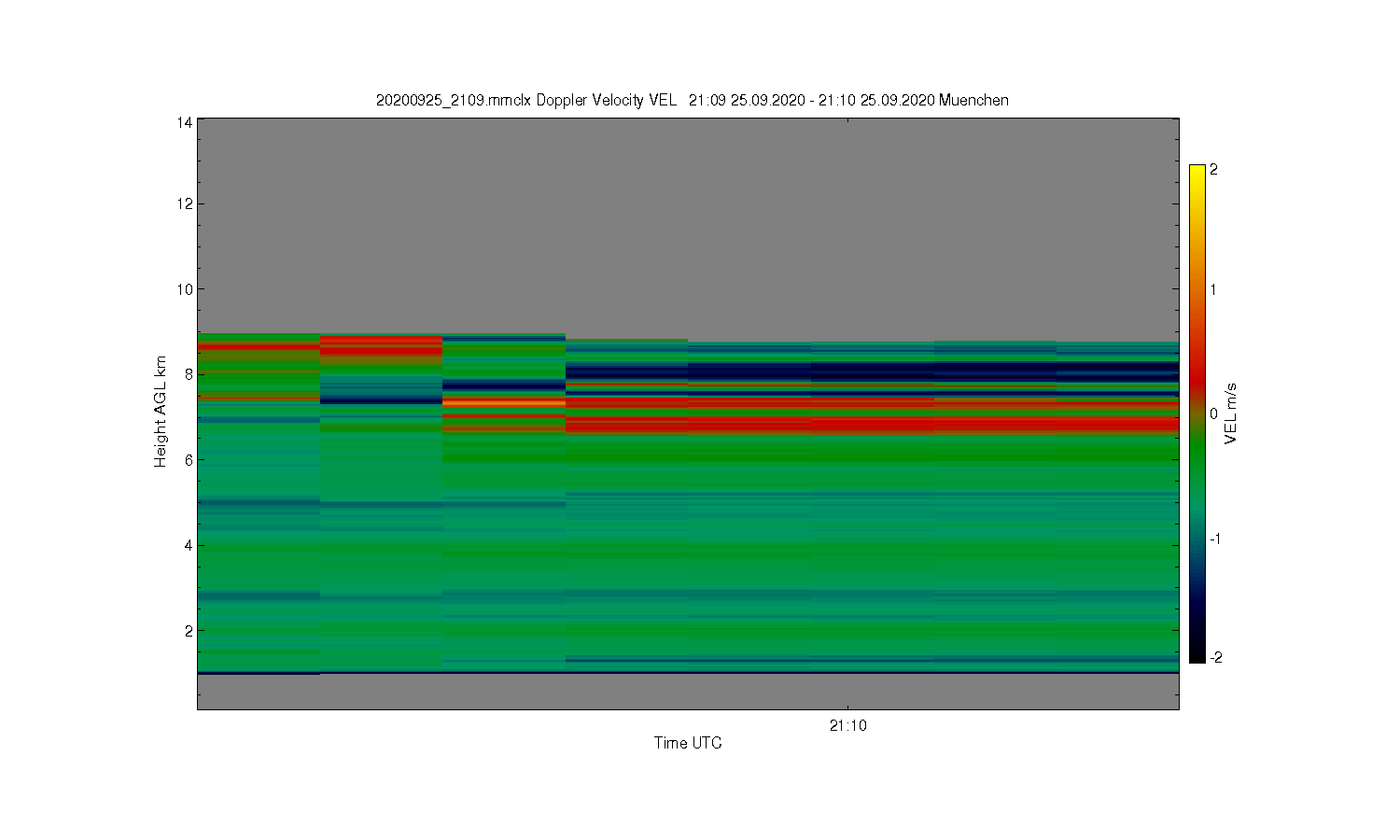Click the plot title text 20200925_2109.mmclx
This screenshot has height=840, width=1400.
pos(454,100)
